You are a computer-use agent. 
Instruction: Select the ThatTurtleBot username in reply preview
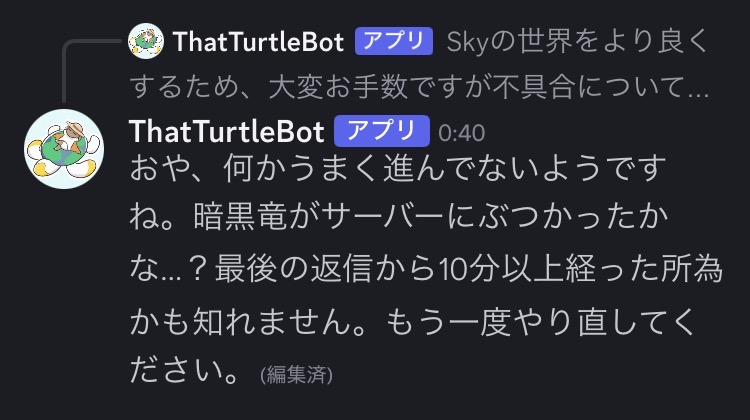258,41
